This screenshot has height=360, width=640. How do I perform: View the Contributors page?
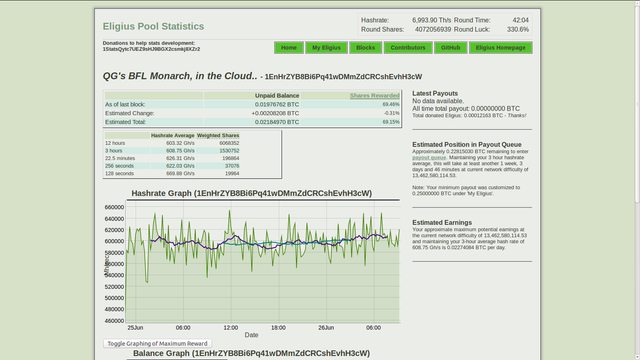[x=408, y=48]
